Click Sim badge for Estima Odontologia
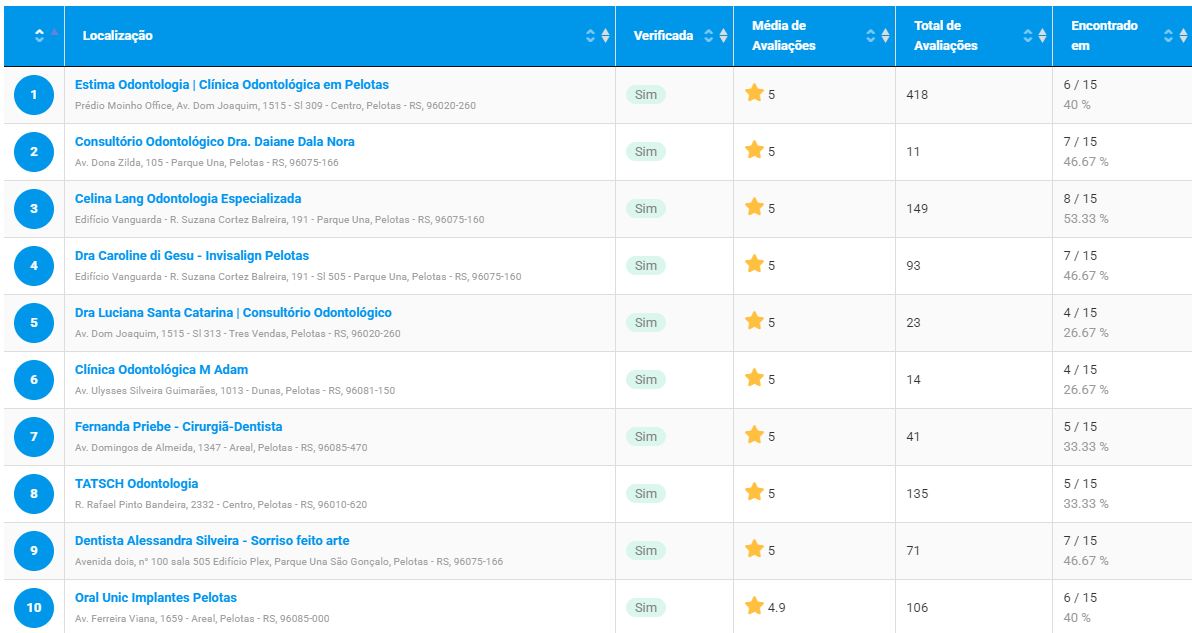 645,94
